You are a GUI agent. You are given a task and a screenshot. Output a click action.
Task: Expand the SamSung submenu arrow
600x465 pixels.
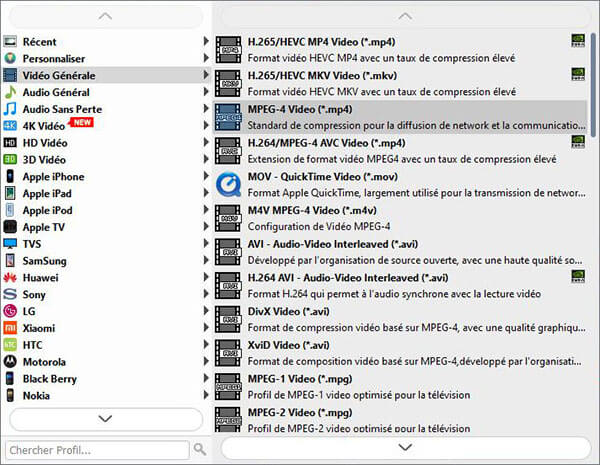206,260
